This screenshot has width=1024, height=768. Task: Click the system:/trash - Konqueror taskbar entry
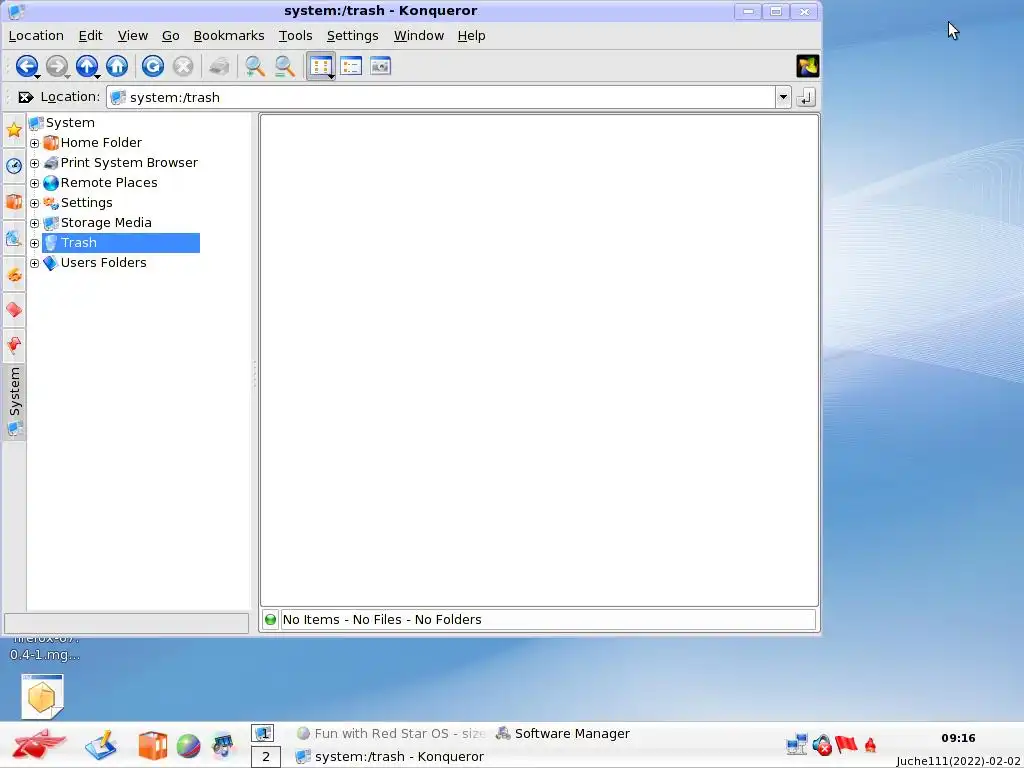click(390, 757)
